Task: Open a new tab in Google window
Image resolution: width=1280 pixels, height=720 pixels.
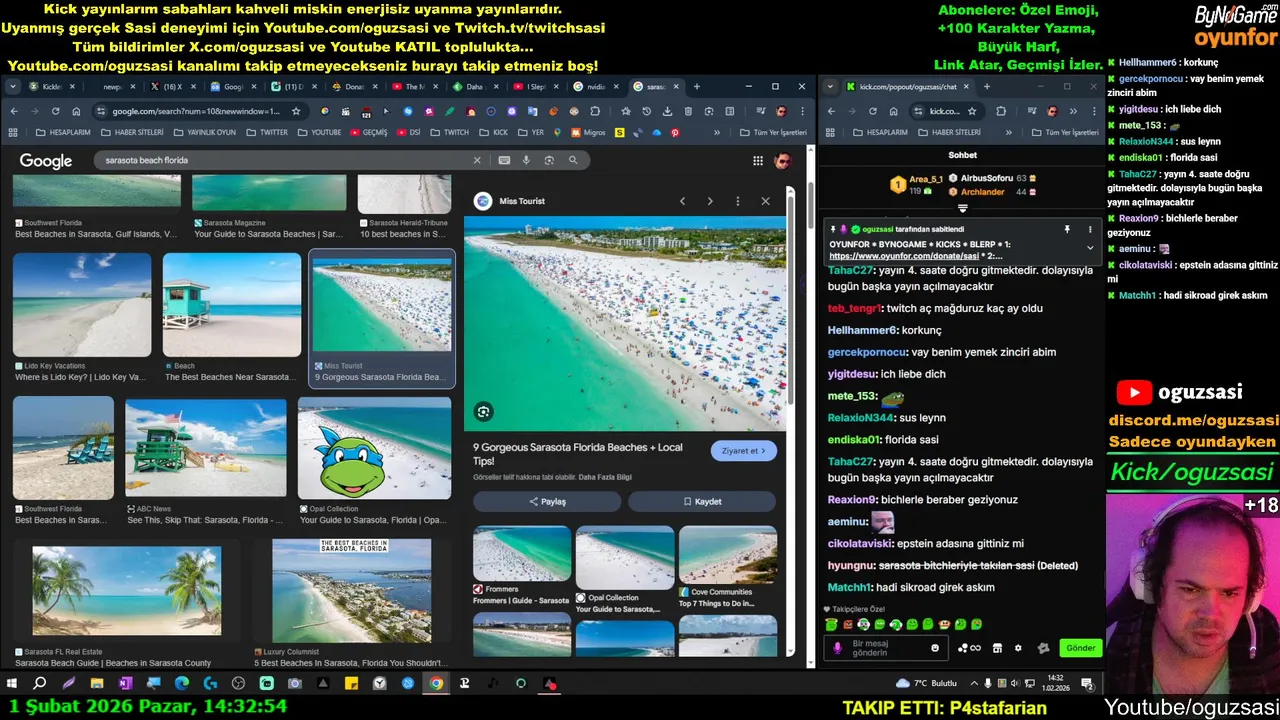Action: click(697, 87)
